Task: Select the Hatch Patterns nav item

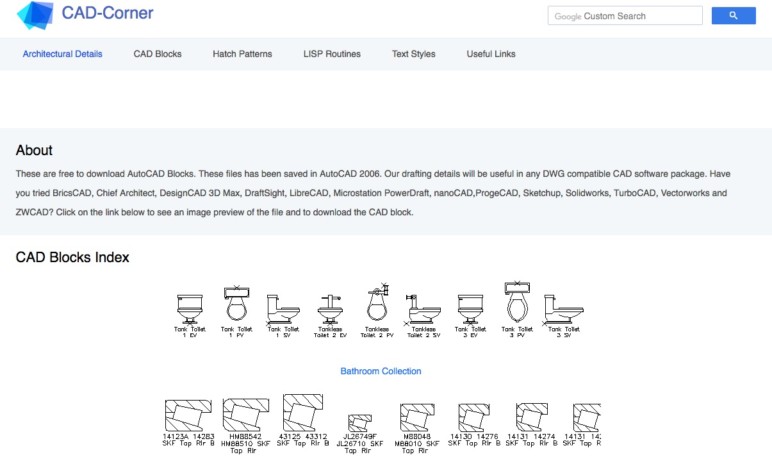Action: (242, 54)
